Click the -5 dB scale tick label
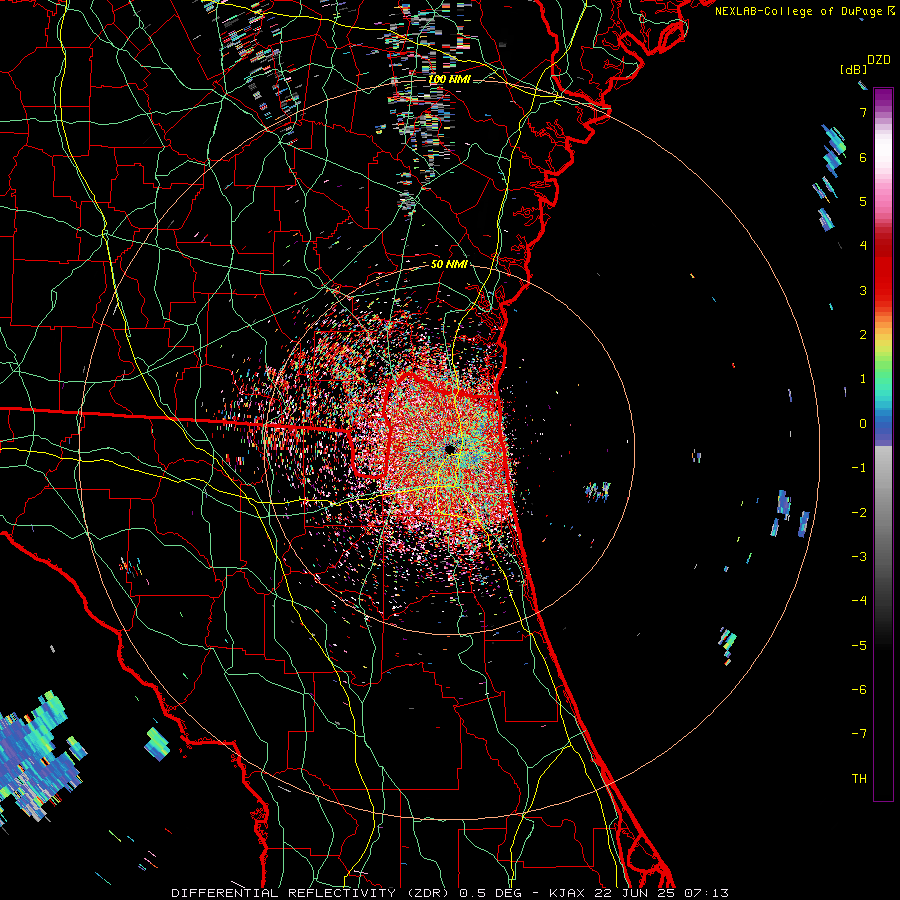Screen dimensions: 900x900 pyautogui.click(x=859, y=645)
